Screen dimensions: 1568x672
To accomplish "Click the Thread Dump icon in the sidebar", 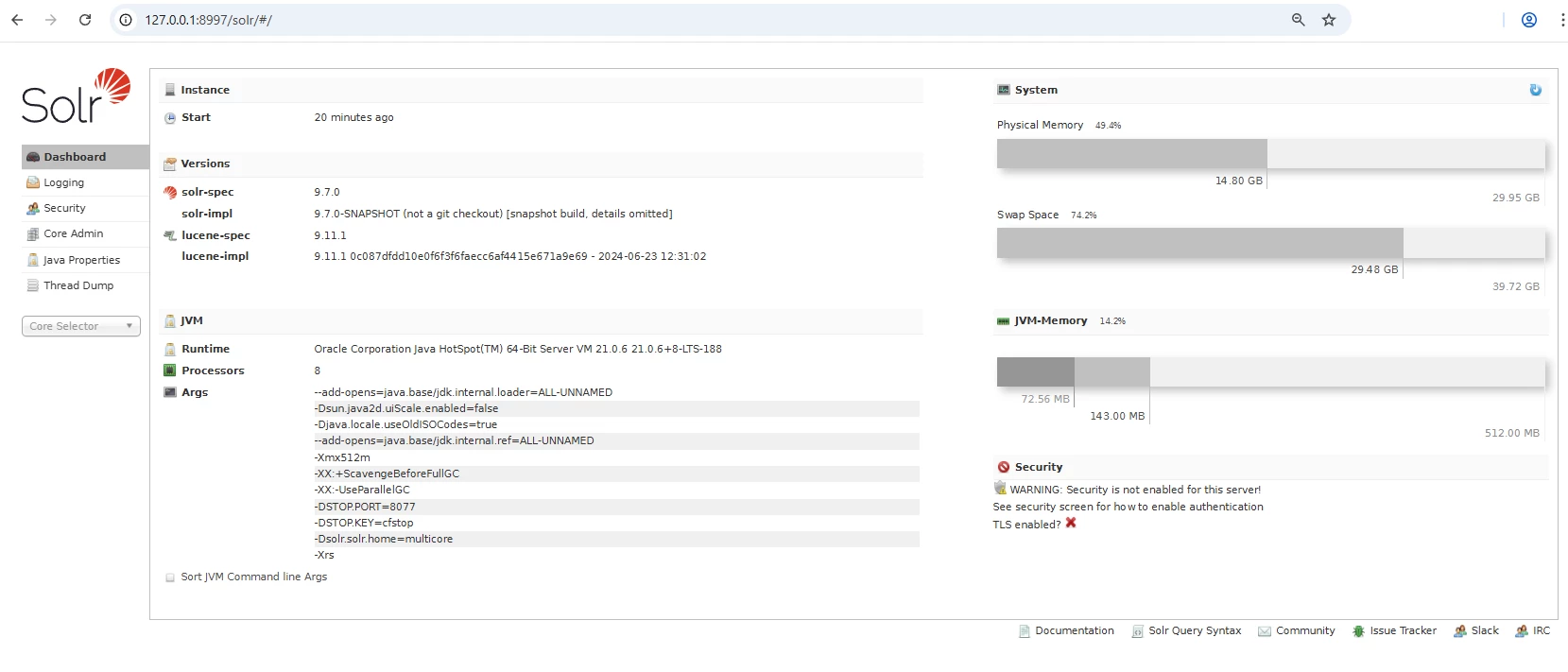I will click(x=33, y=285).
